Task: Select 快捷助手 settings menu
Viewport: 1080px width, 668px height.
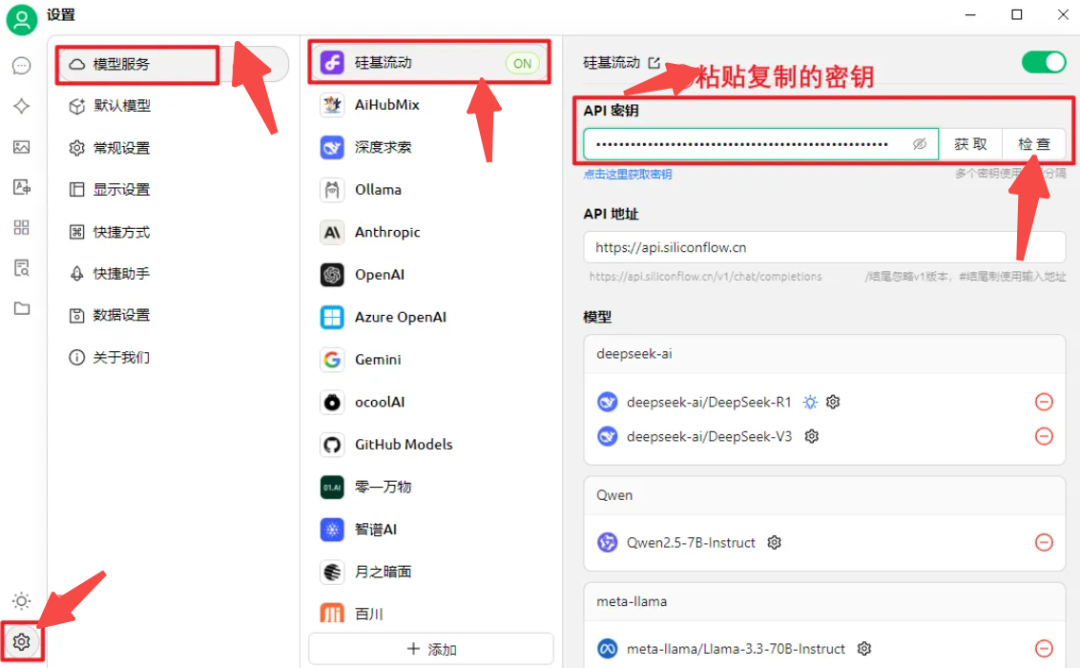Action: (173, 273)
